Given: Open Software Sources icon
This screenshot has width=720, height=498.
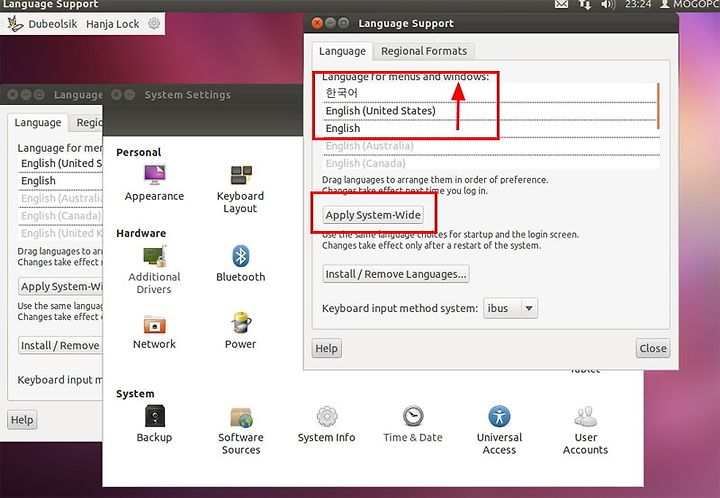Looking at the screenshot, I should tap(241, 417).
